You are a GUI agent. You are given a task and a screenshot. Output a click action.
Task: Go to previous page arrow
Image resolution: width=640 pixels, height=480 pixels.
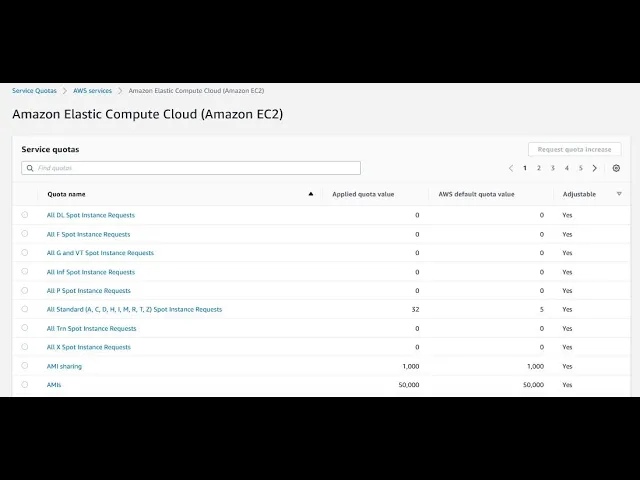tap(511, 168)
